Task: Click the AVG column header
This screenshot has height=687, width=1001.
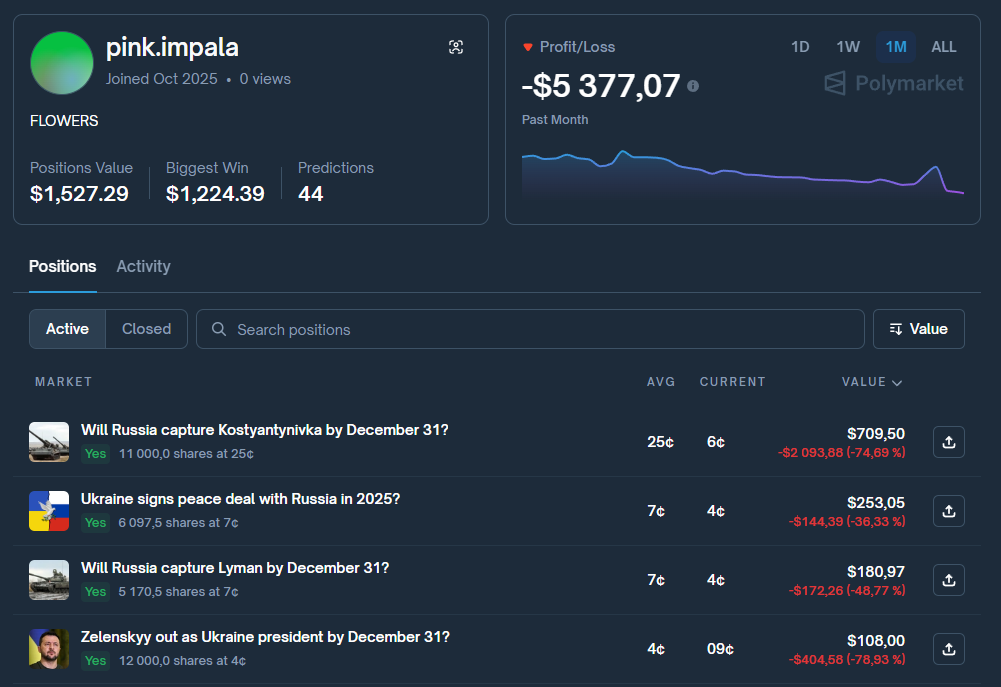Action: 661,382
